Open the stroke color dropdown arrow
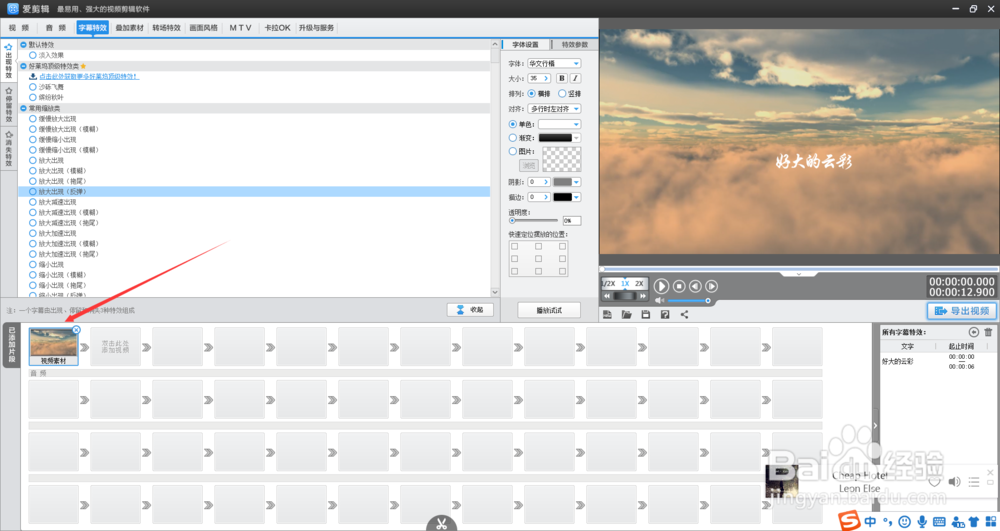Screen dimensions: 1000x531 [577, 198]
